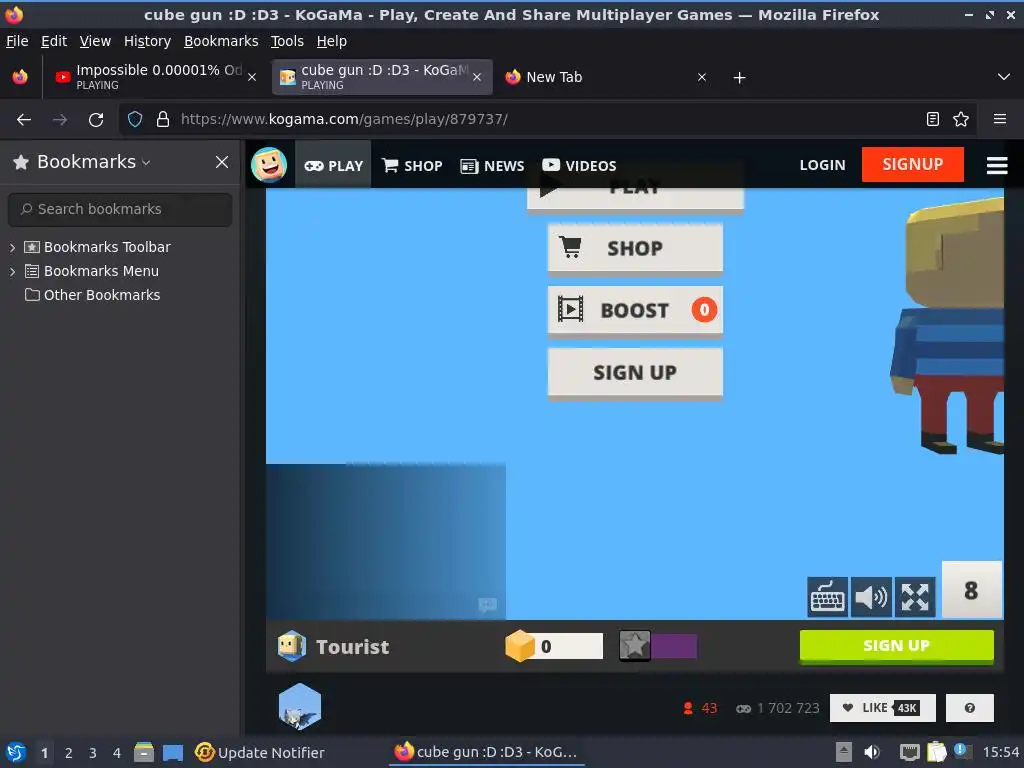Screen dimensions: 1024x768
Task: Click the KoGaMa avatar logo
Action: click(x=268, y=165)
